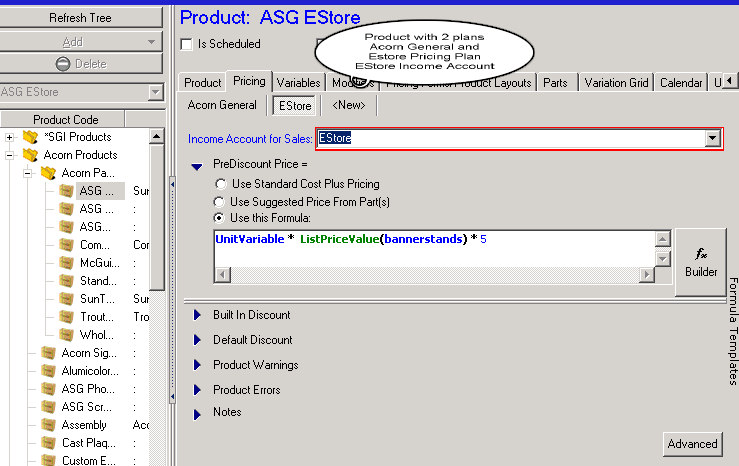Collapse the Acorn Products folder node
The width and height of the screenshot is (739, 466).
tap(9, 155)
